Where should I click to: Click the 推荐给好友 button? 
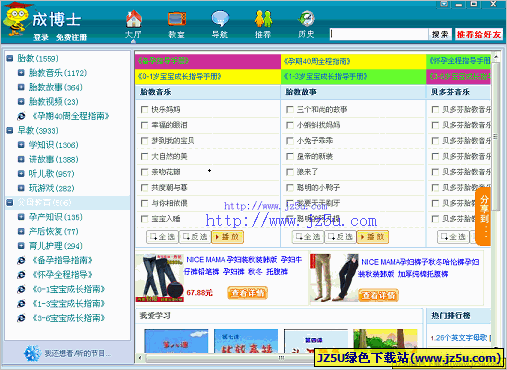479,34
